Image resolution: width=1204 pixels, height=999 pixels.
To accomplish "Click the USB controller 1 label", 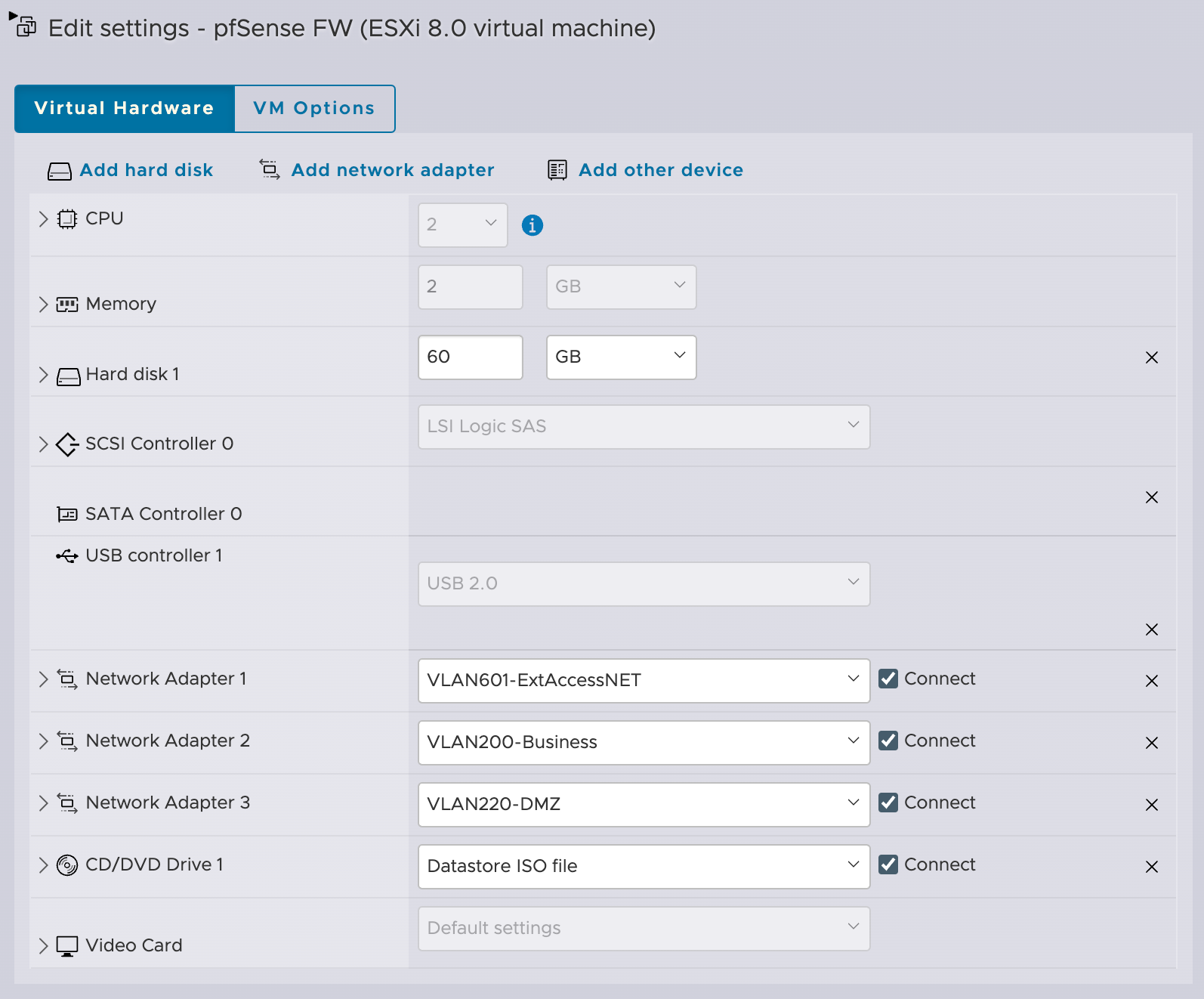I will pos(154,555).
